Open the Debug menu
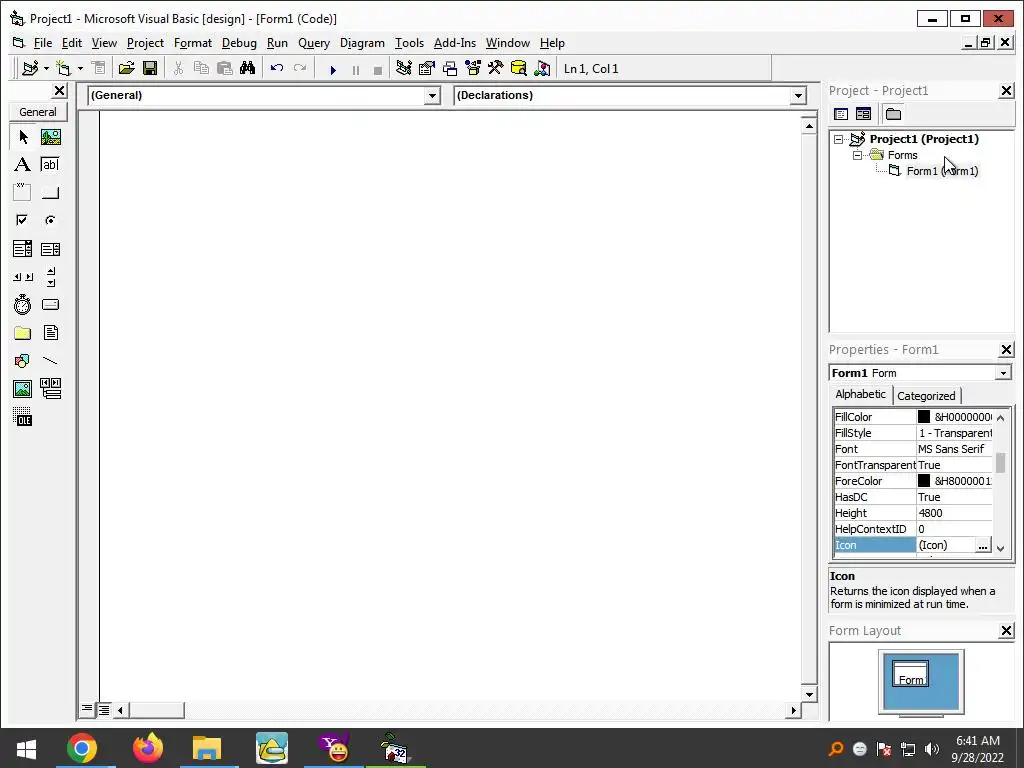This screenshot has height=768, width=1024. click(x=239, y=43)
